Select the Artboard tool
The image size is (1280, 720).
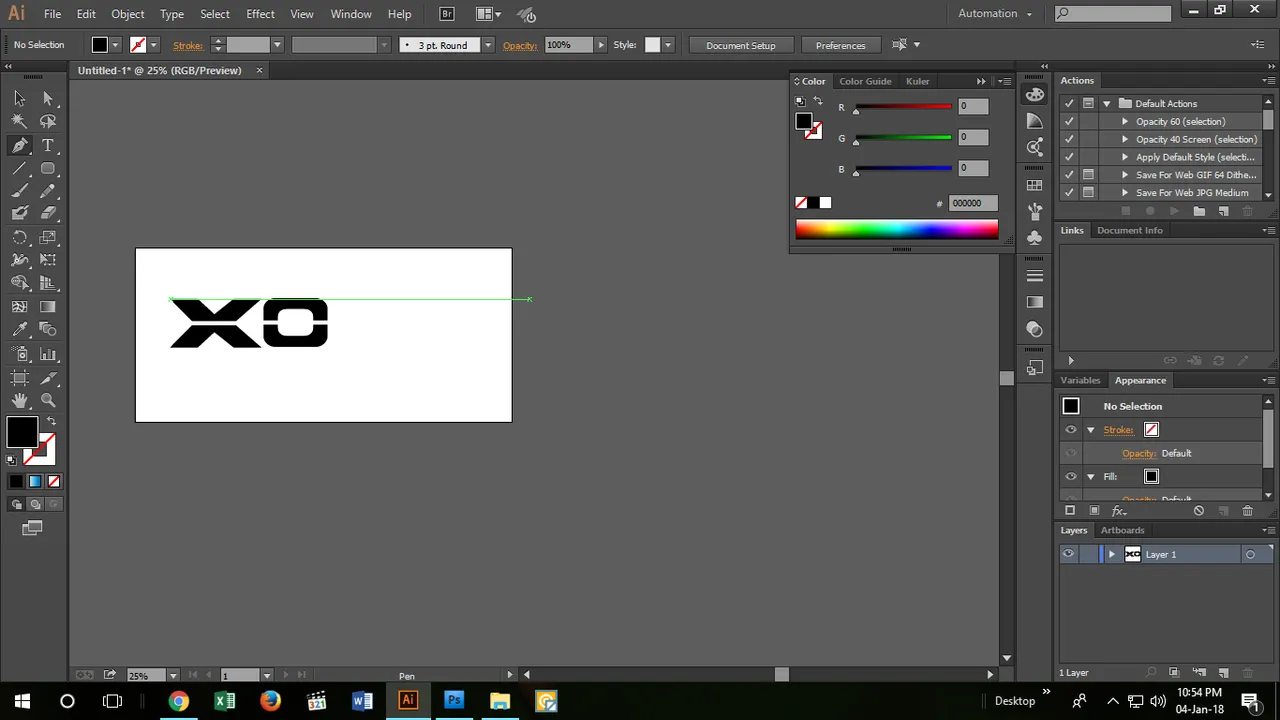click(20, 377)
